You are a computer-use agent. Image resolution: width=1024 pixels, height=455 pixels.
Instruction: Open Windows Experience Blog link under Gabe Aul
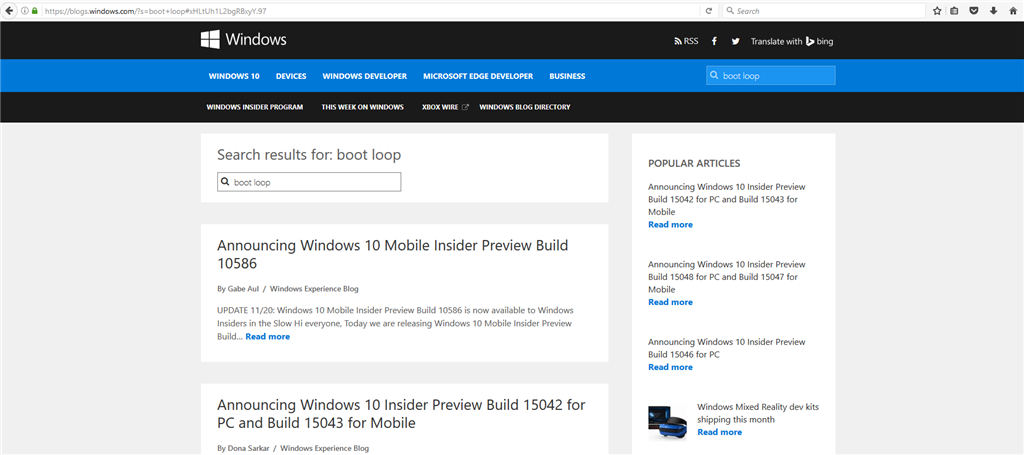[314, 289]
